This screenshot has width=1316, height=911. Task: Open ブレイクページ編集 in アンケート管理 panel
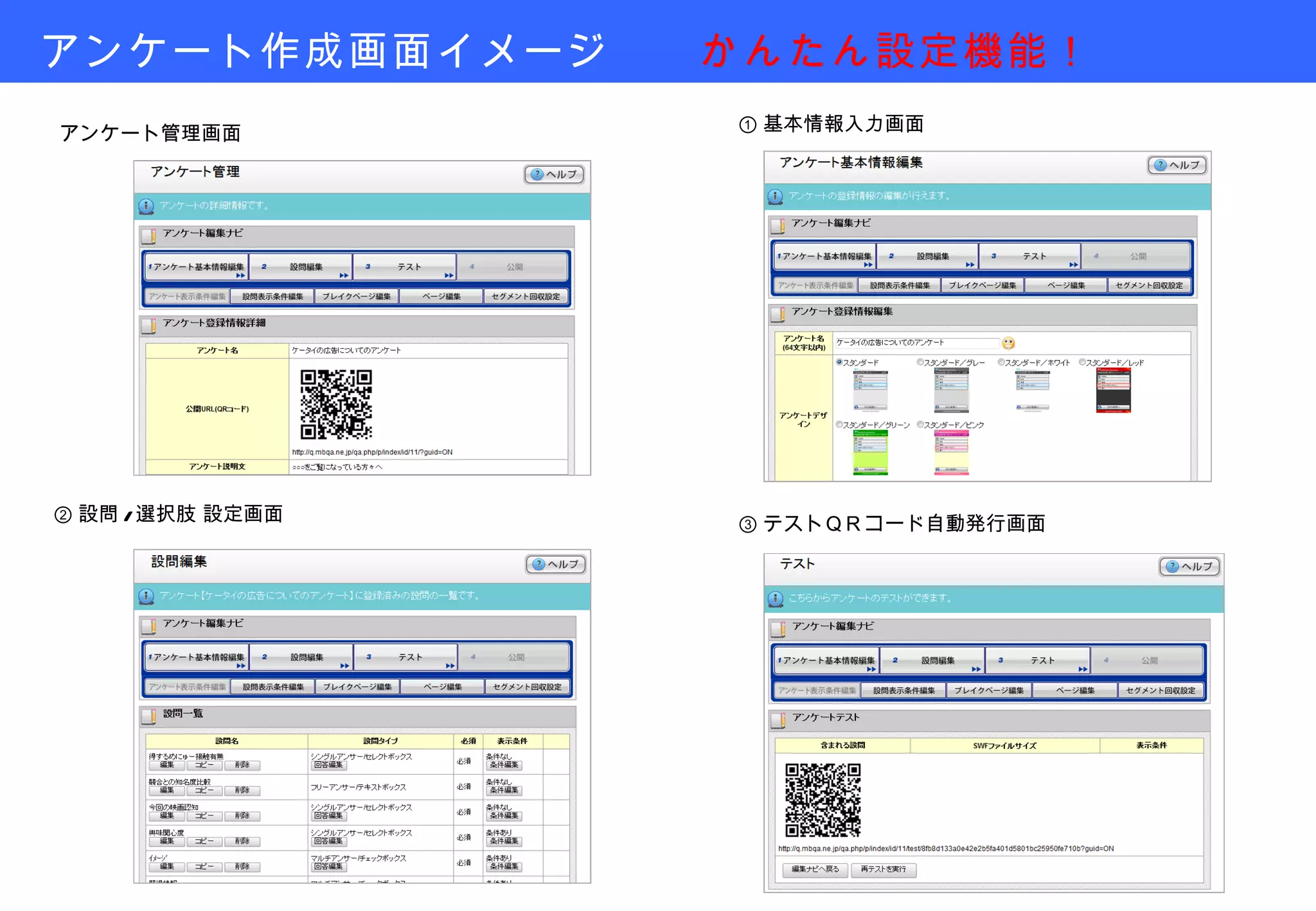tap(357, 297)
